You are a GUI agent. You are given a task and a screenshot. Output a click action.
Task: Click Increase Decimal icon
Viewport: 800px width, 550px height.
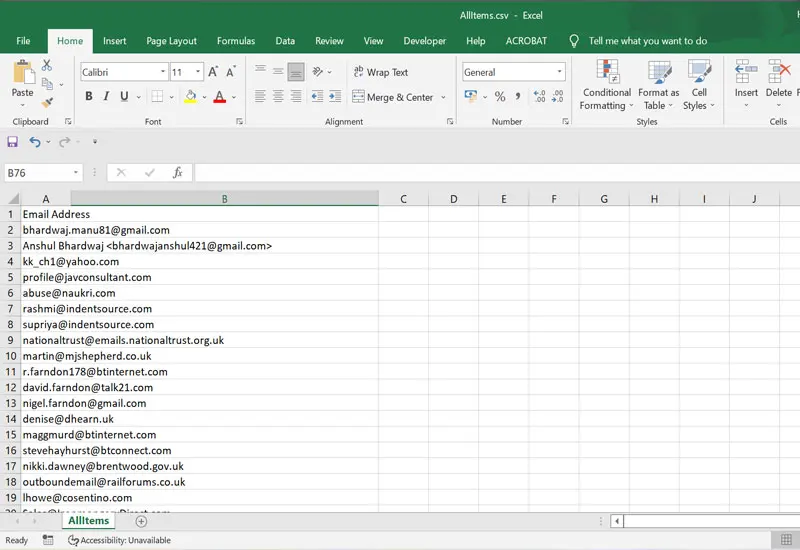click(x=539, y=96)
